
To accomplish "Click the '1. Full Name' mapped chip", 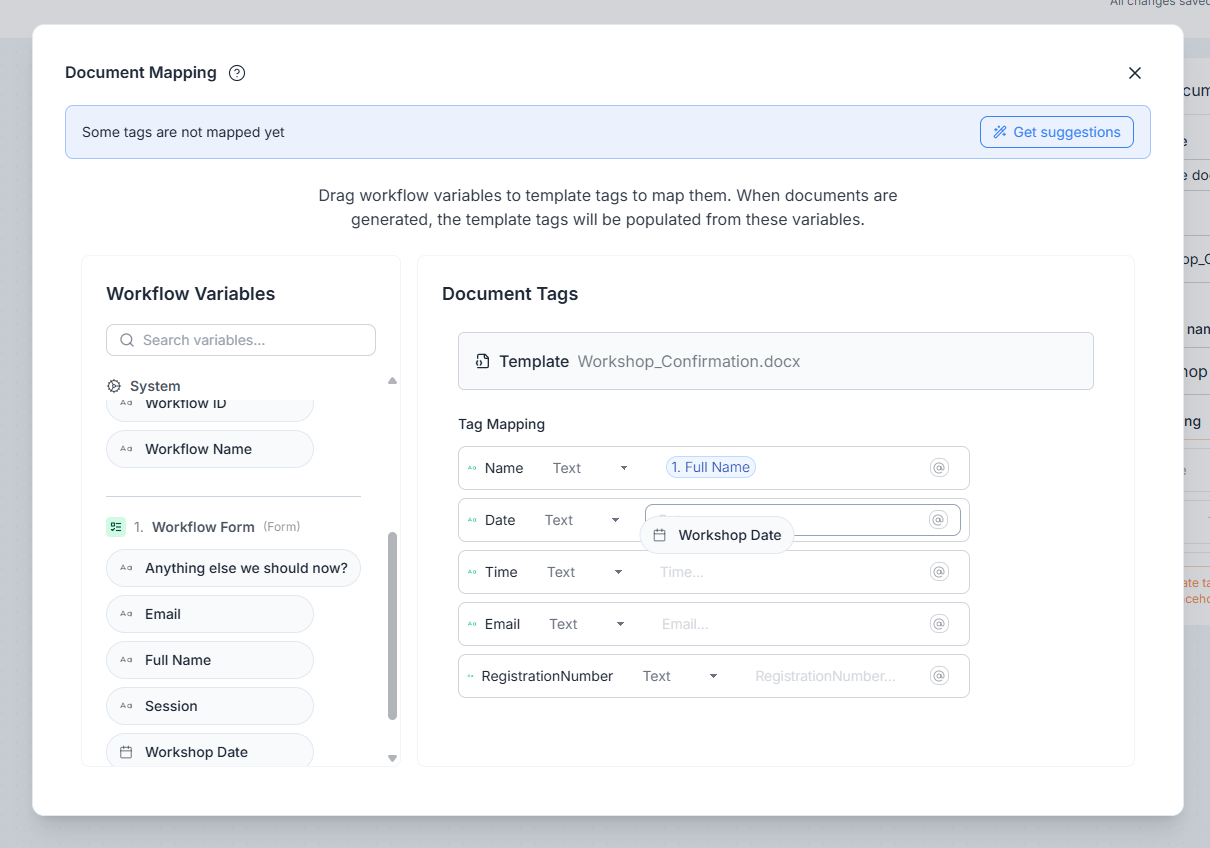I will click(x=711, y=467).
